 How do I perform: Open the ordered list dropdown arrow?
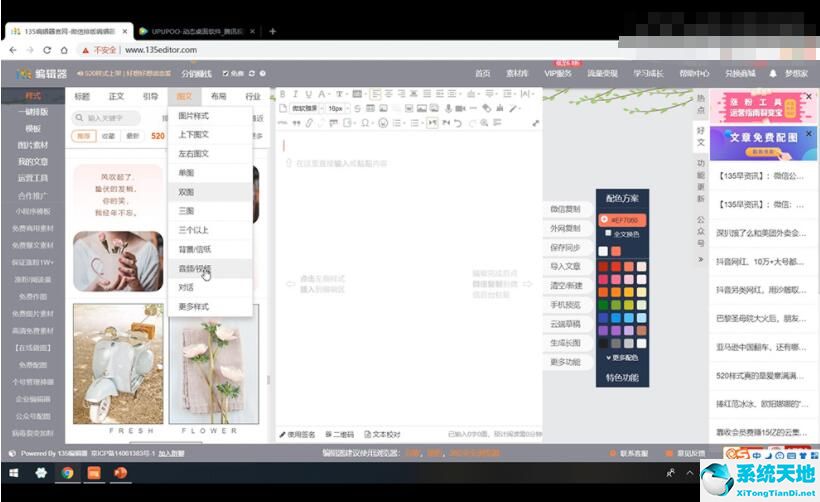404,123
